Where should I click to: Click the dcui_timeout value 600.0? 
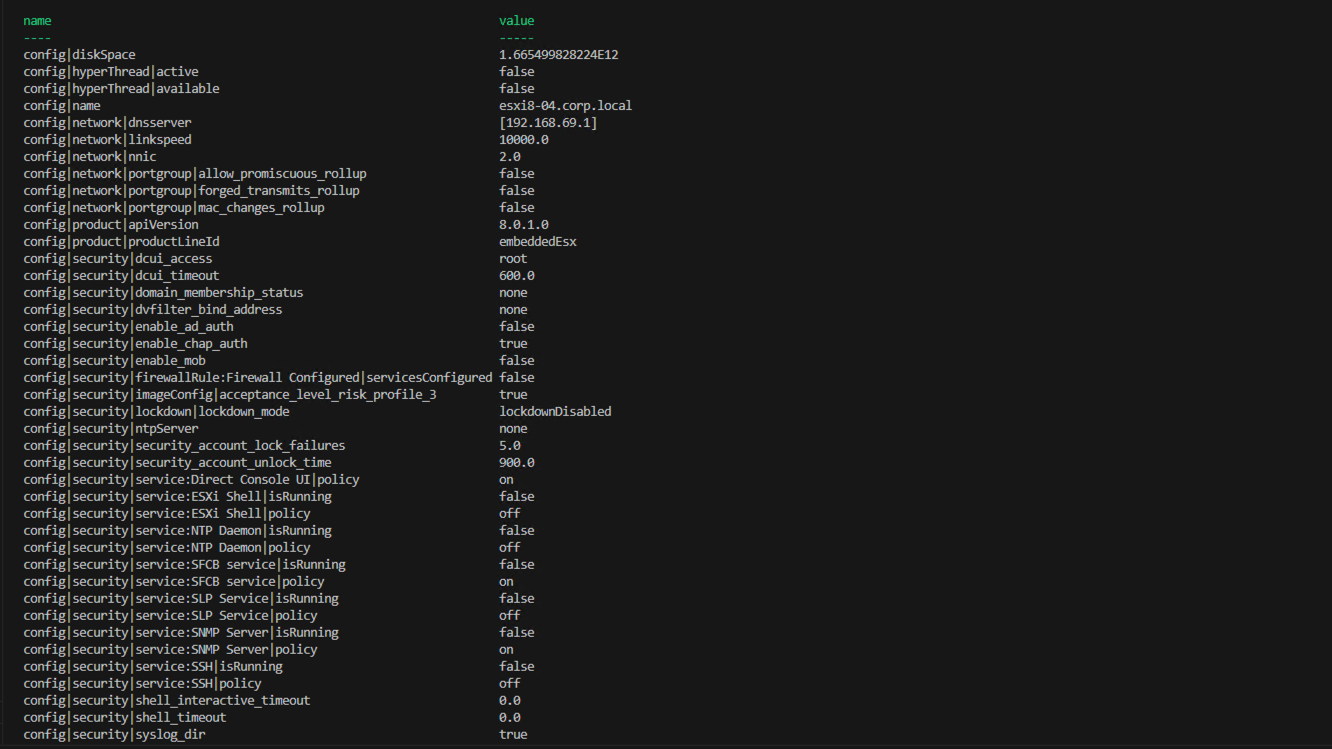click(x=516, y=276)
